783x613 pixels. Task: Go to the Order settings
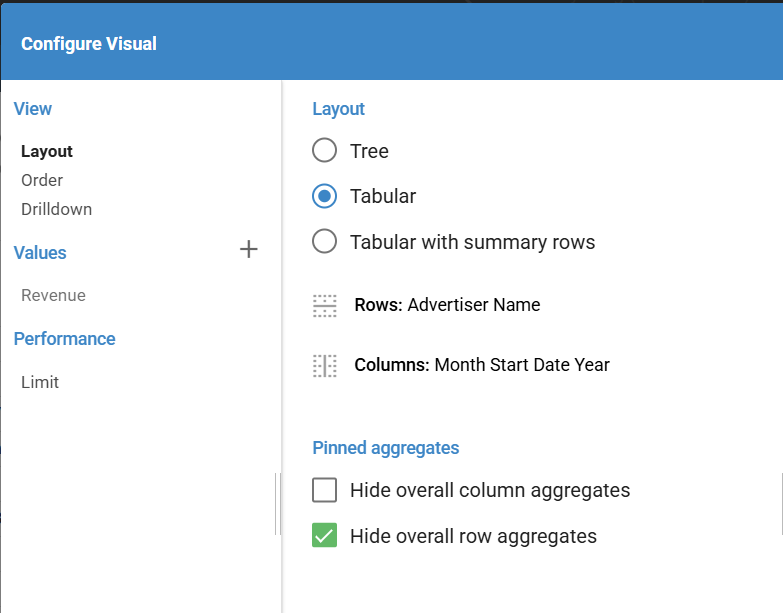click(x=42, y=180)
